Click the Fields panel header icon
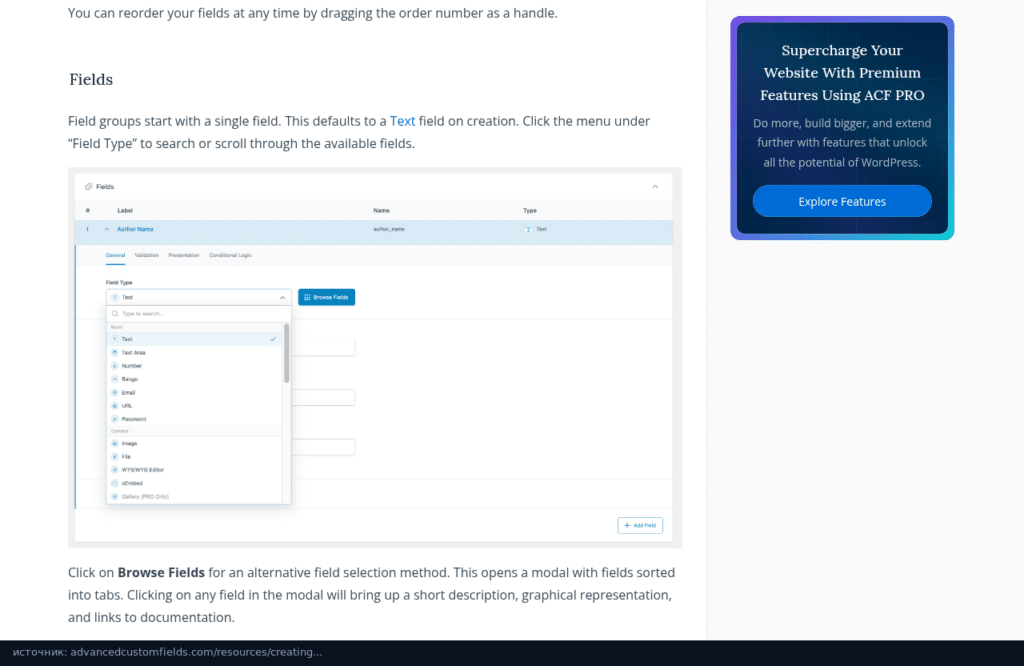Viewport: 1024px width, 666px height. point(88,187)
